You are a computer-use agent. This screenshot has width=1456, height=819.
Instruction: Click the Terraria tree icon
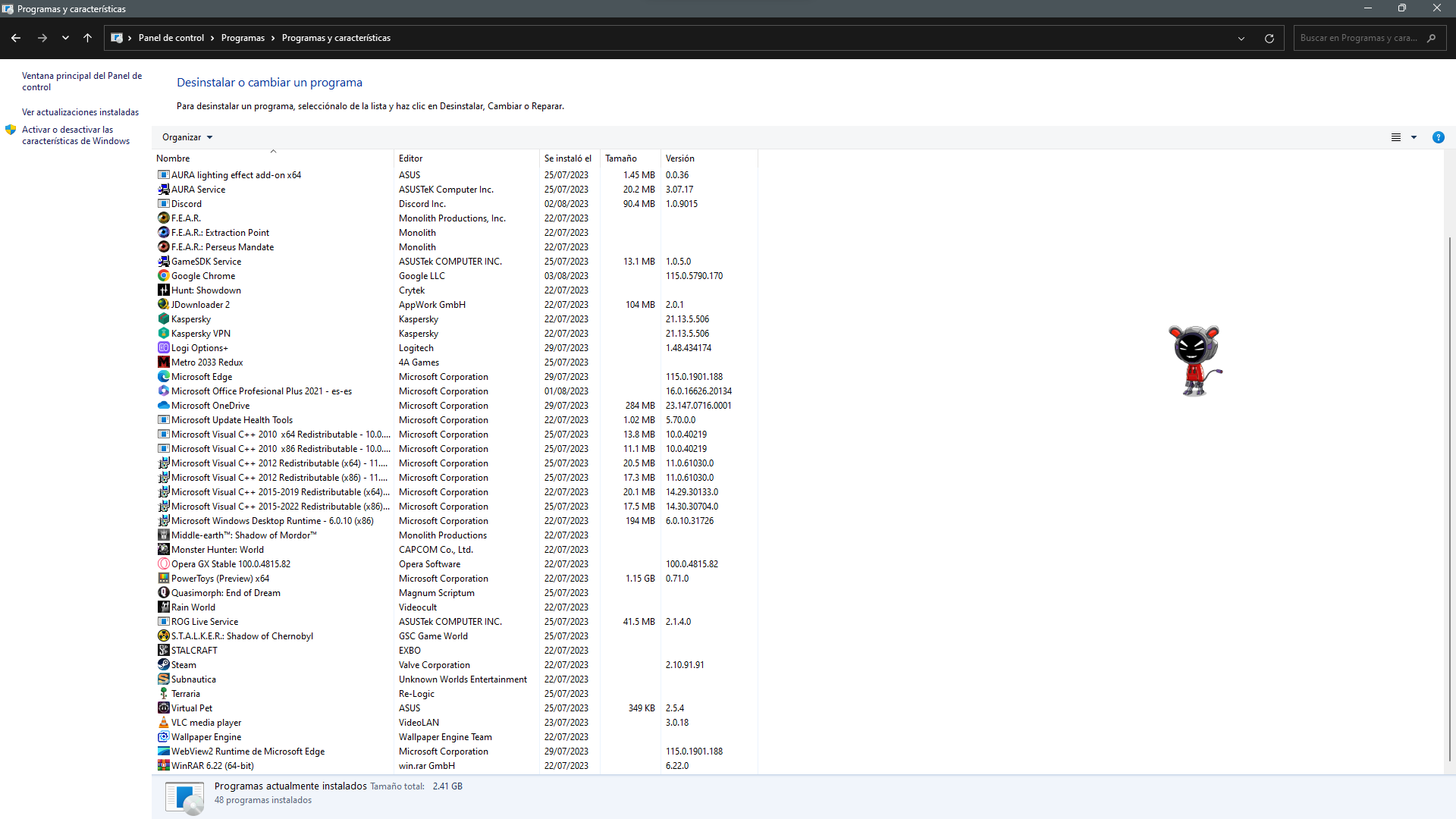coord(163,693)
